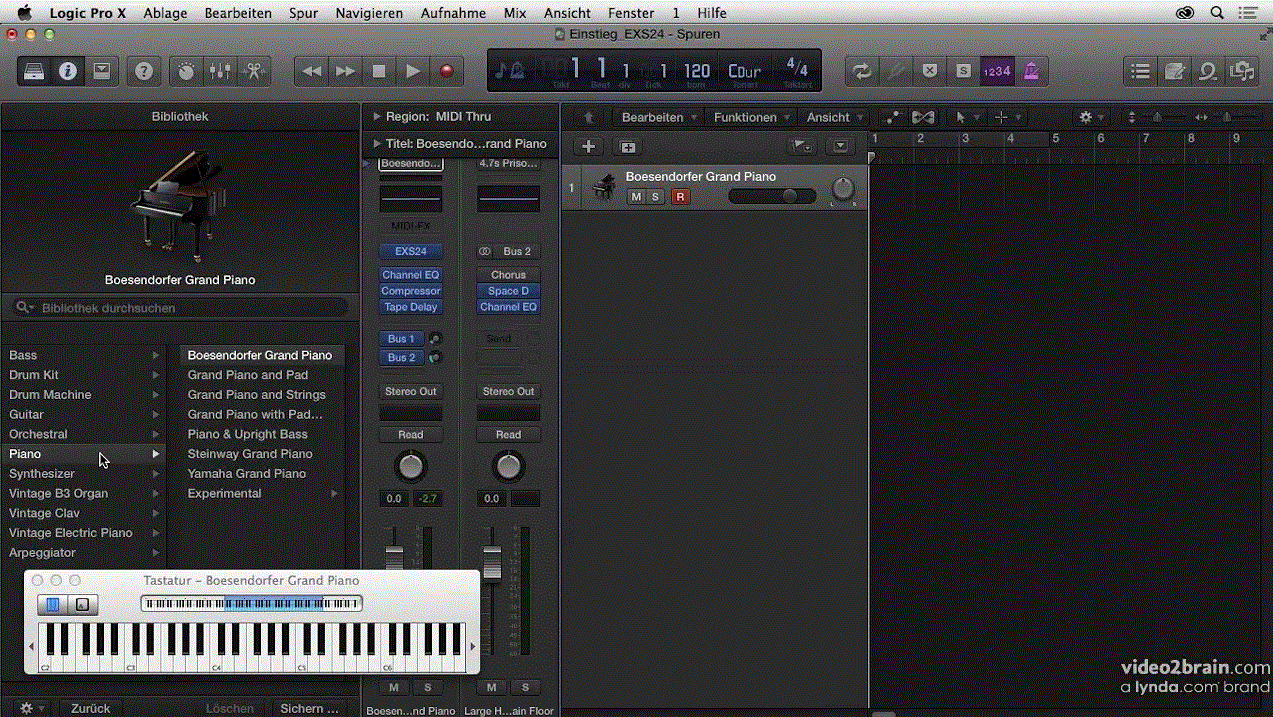Open the Mix menu

515,13
